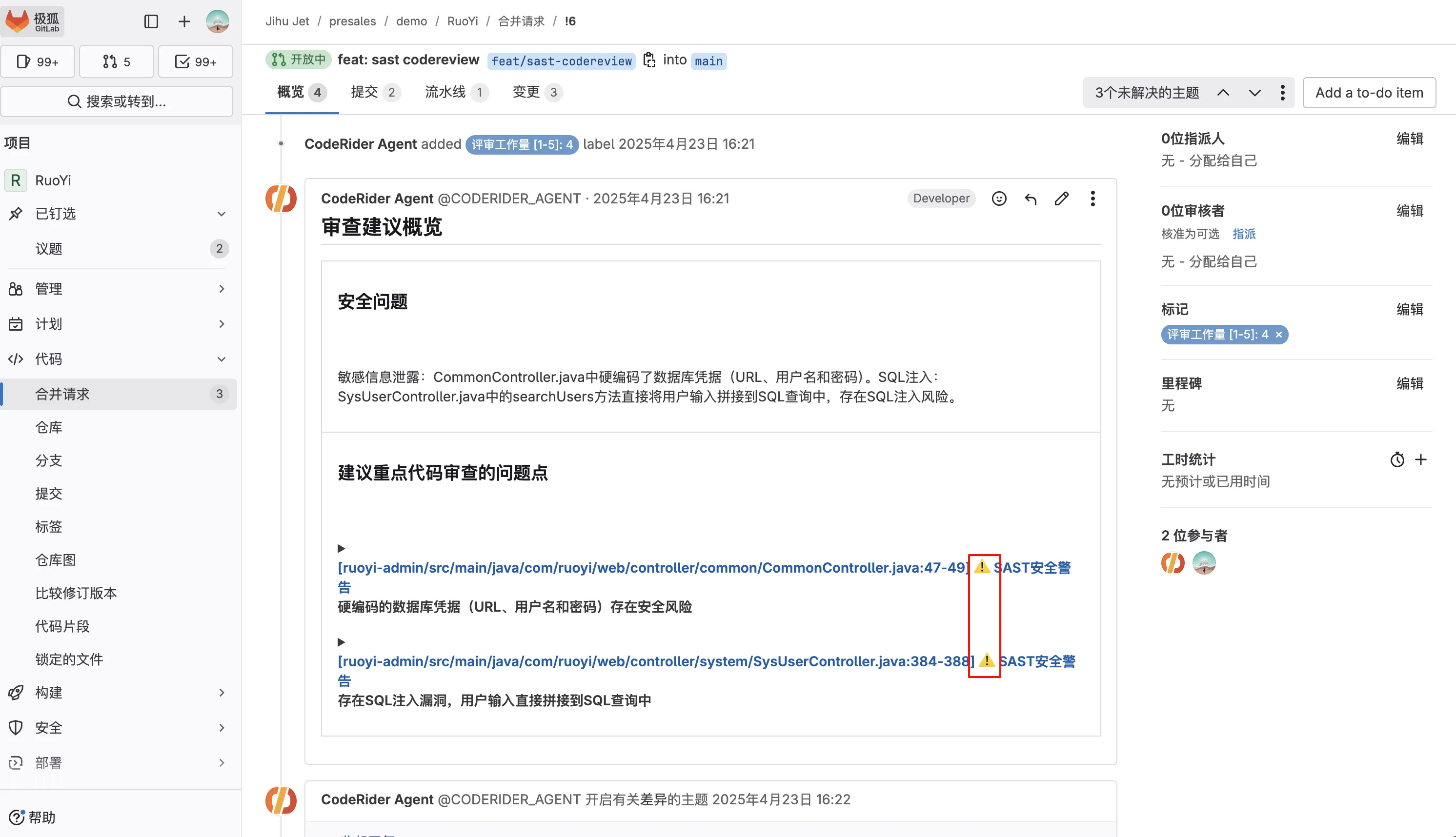
Task: Click the emoji reaction icon on comment
Action: [999, 199]
